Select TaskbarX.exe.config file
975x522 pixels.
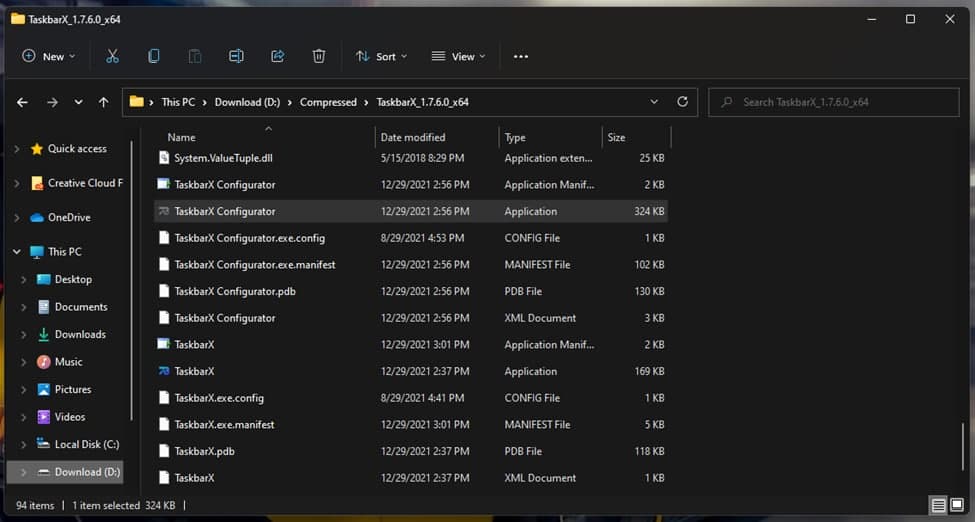(411, 398)
